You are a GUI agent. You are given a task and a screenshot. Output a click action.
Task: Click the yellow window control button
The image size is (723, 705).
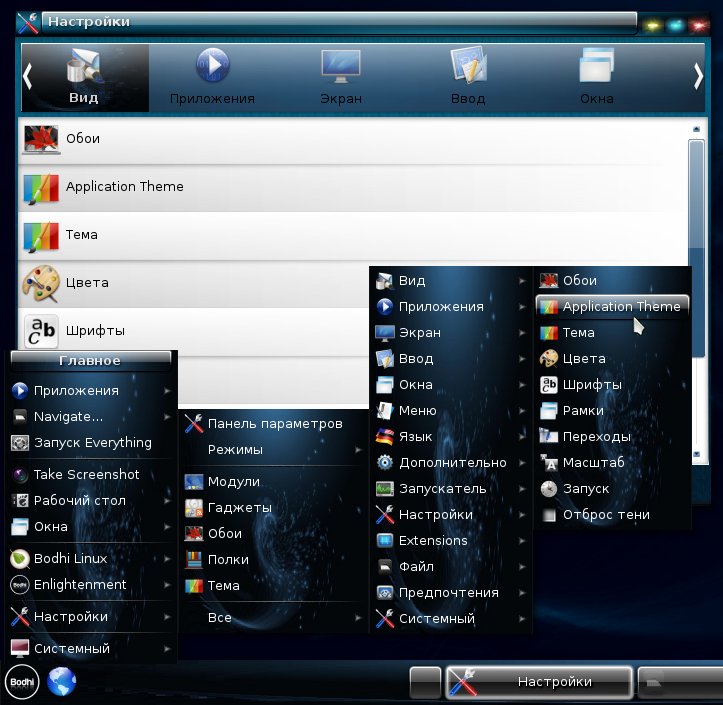tap(652, 25)
